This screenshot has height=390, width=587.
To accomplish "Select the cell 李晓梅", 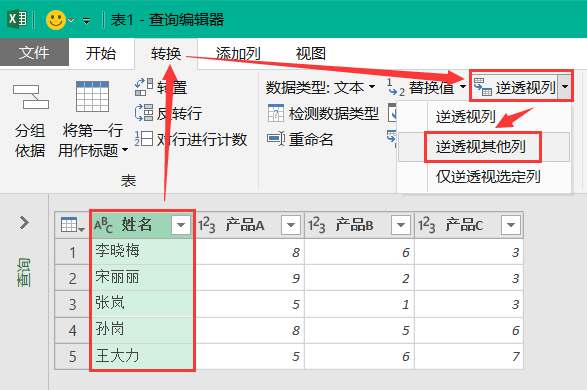I will point(142,252).
